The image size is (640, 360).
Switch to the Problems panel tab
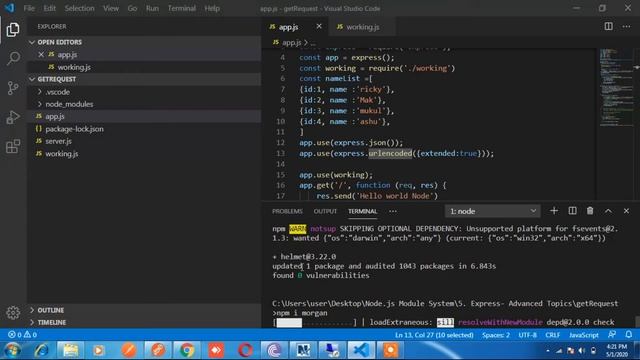click(x=287, y=211)
